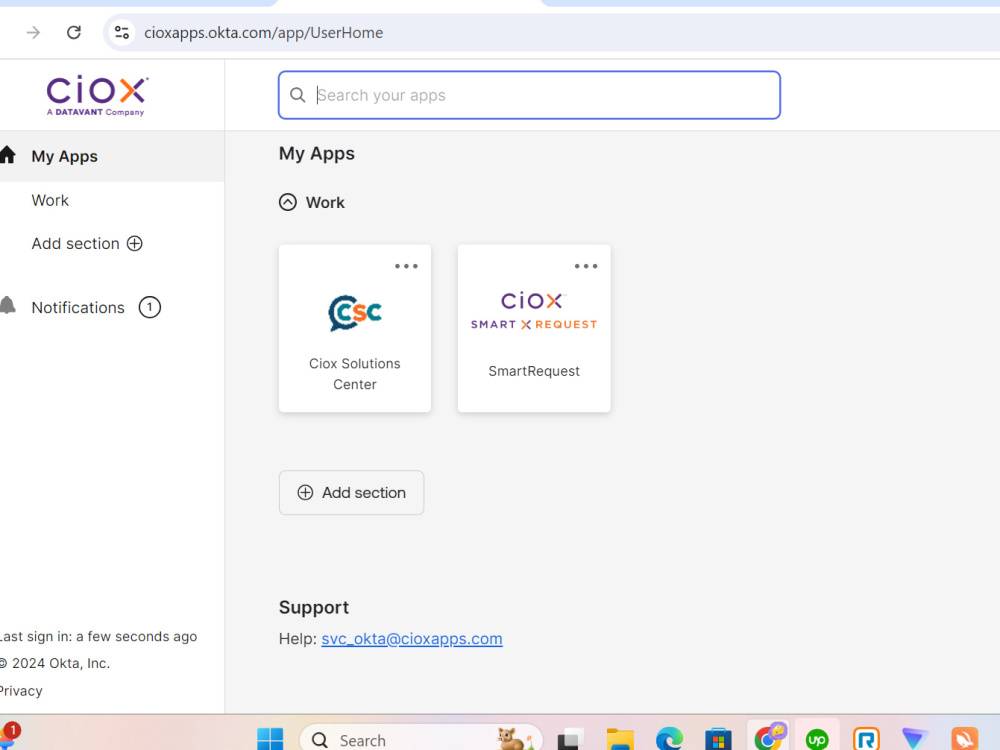
Task: Focus the Search your apps field
Action: [529, 95]
